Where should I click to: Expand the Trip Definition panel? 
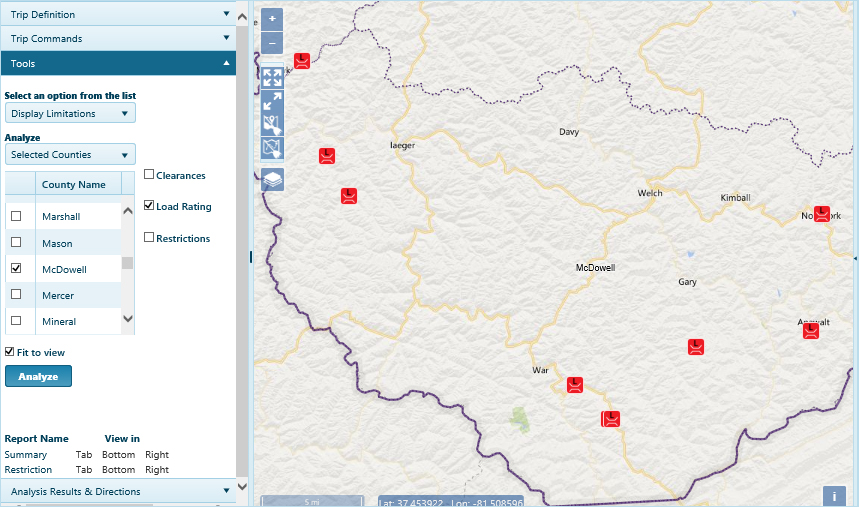tap(118, 15)
